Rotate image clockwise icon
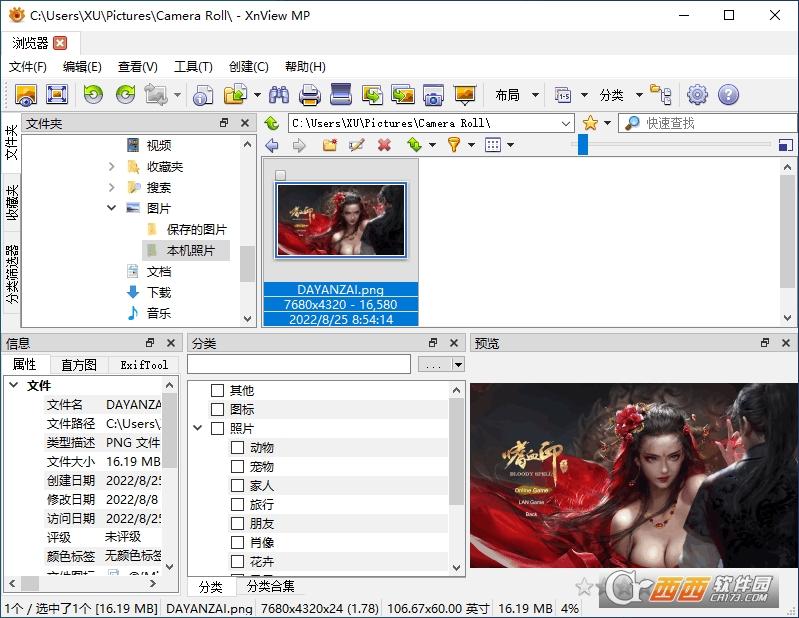The width and height of the screenshot is (799, 618). pos(125,95)
